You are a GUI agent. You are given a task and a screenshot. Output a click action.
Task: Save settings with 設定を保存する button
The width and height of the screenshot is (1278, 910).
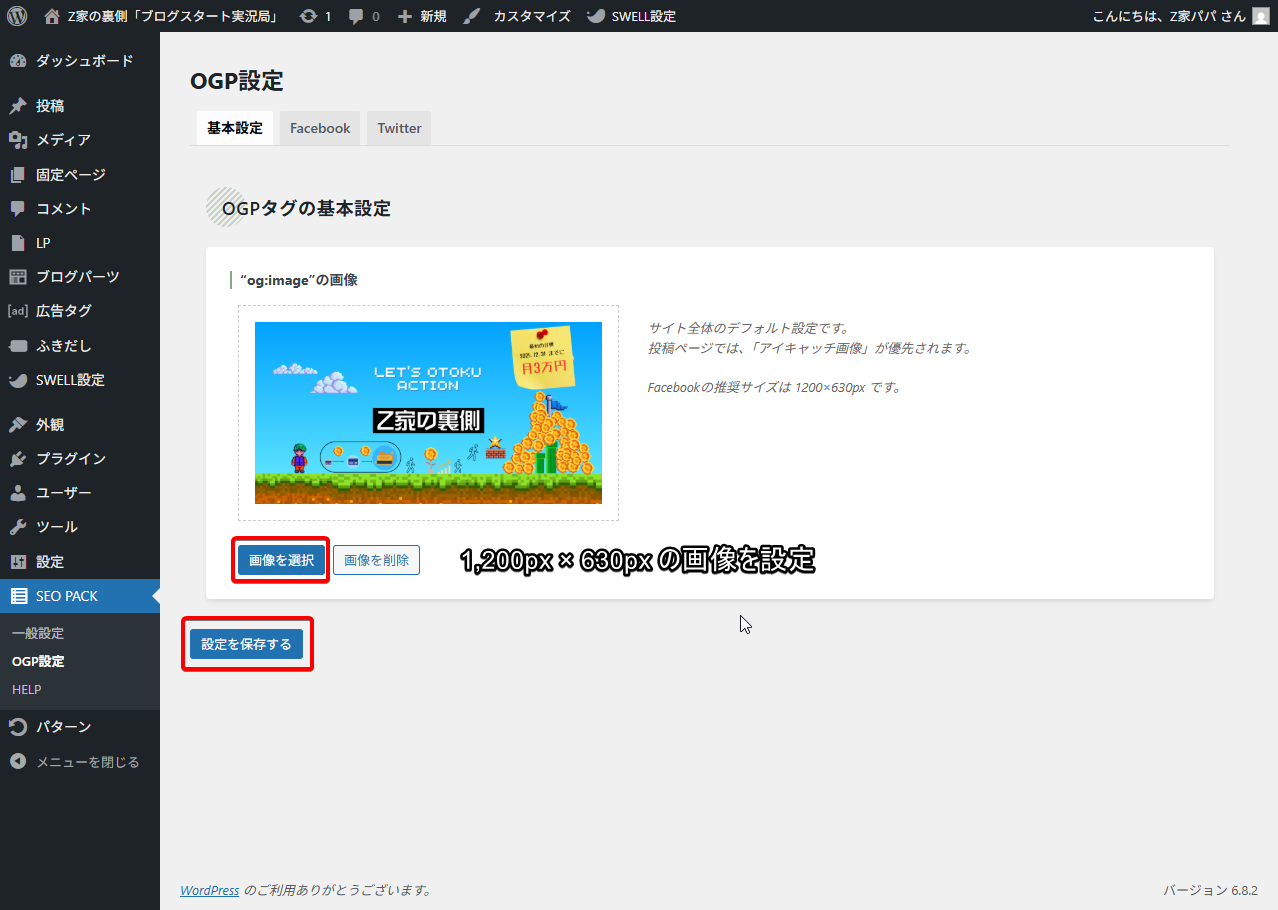(246, 644)
